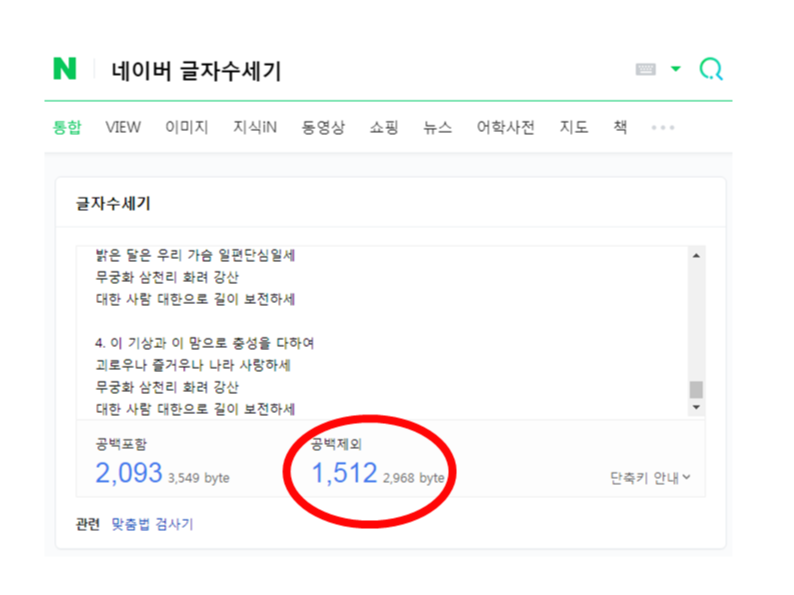
Task: Switch to the 책 tab
Action: (620, 127)
